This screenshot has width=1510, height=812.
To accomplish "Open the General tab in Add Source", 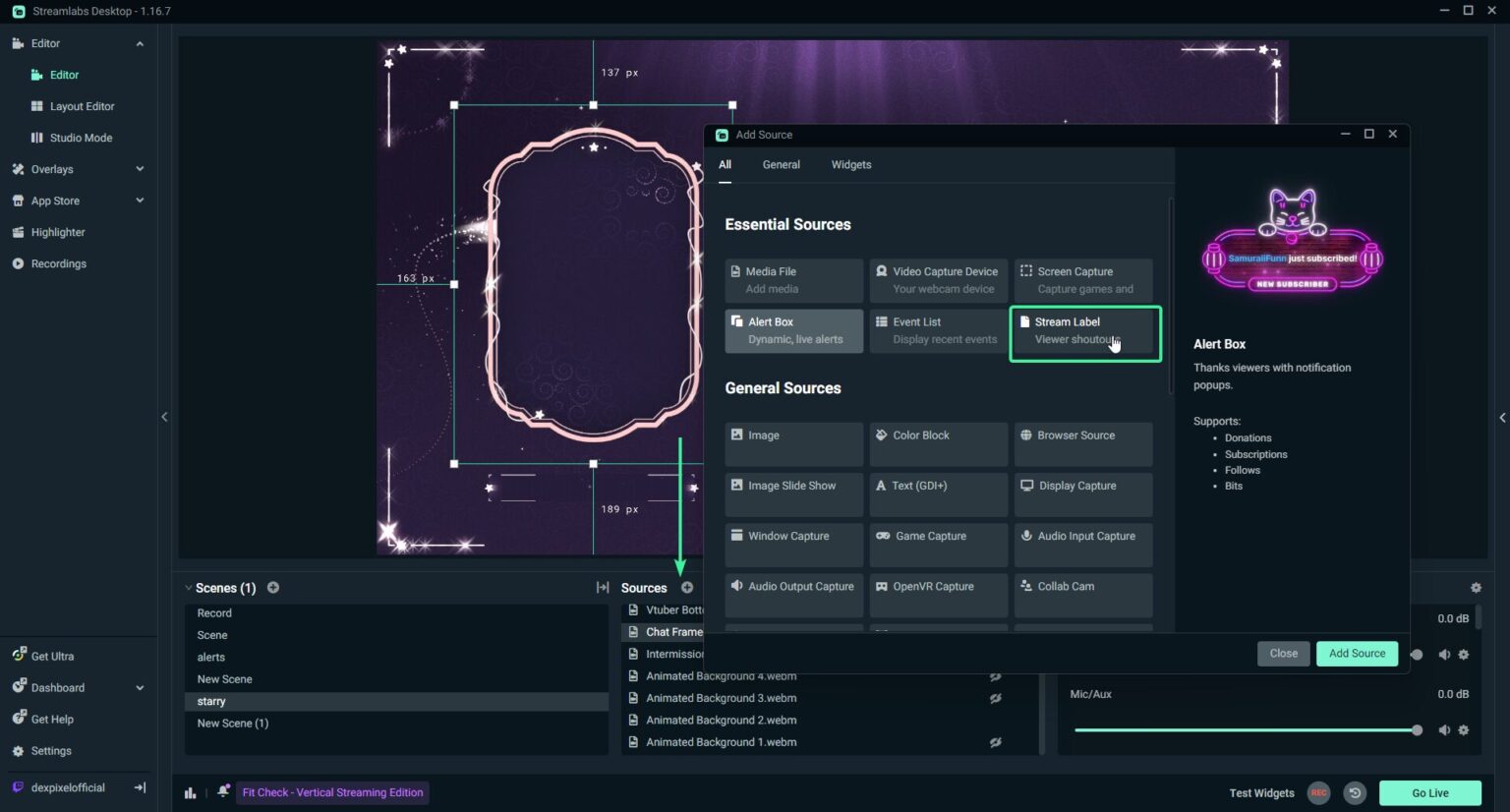I will (x=781, y=164).
